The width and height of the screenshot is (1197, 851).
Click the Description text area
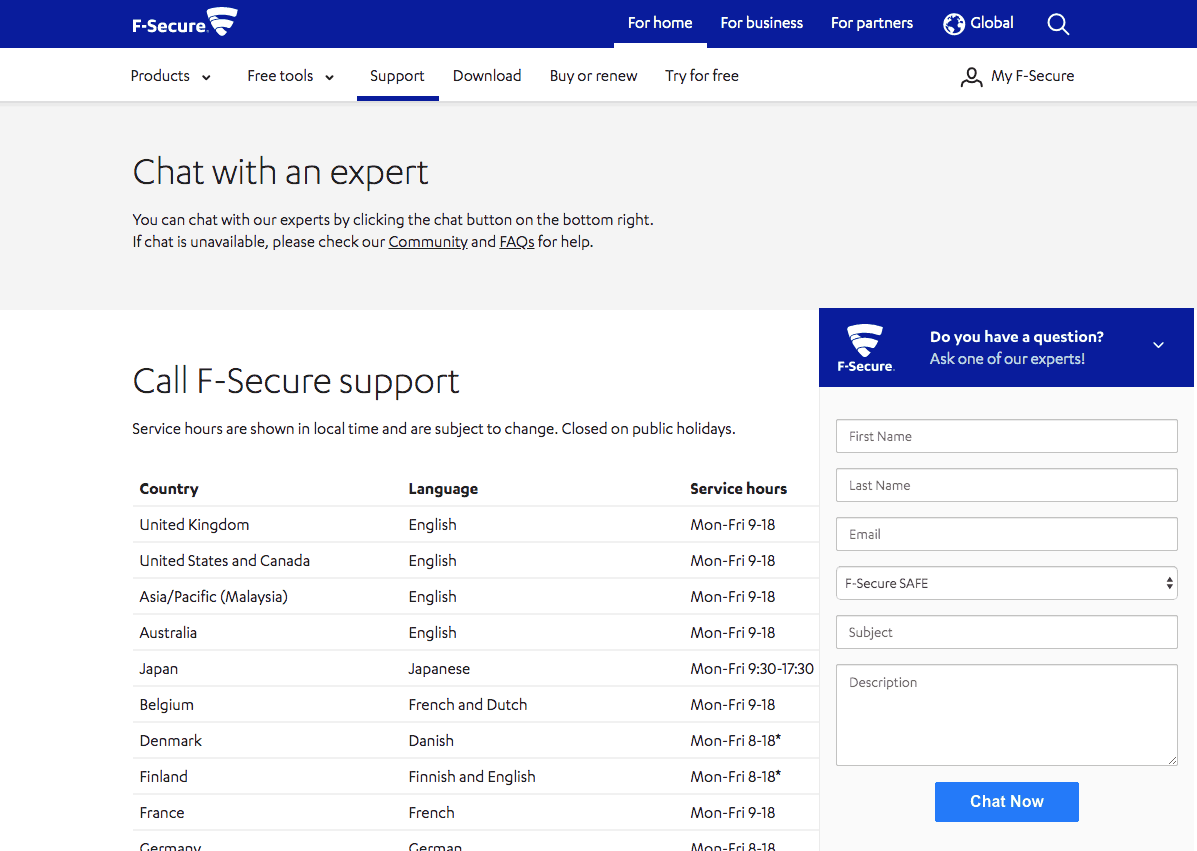(x=1006, y=714)
